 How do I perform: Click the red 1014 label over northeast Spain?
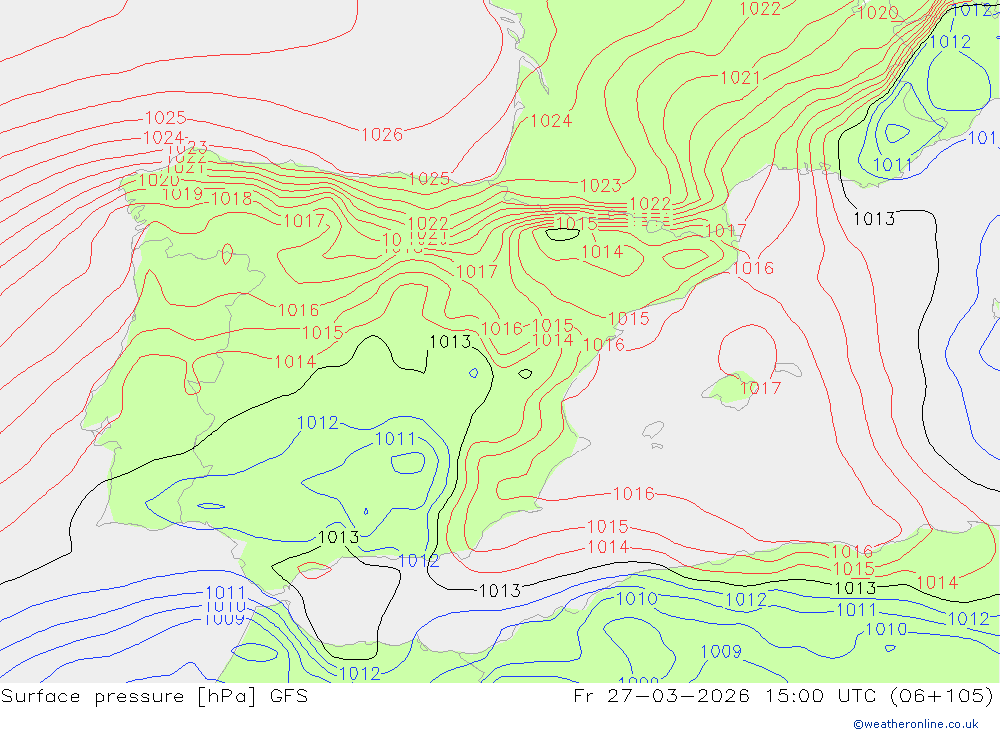click(x=602, y=252)
